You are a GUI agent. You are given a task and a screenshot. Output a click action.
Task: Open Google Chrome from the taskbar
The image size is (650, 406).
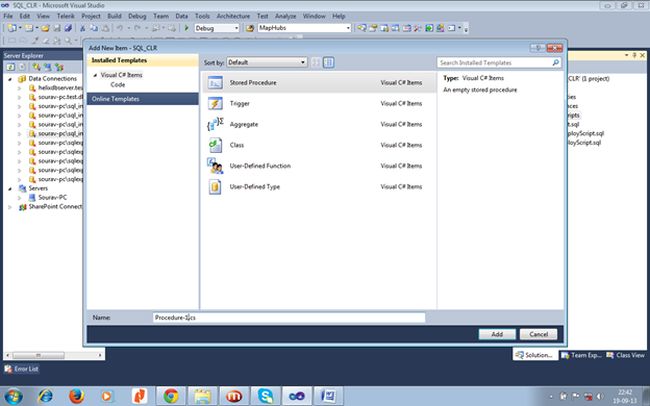click(170, 396)
